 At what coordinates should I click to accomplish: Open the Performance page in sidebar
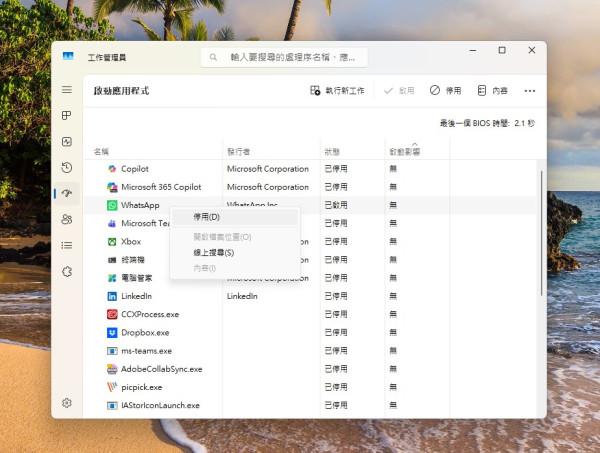[67, 142]
